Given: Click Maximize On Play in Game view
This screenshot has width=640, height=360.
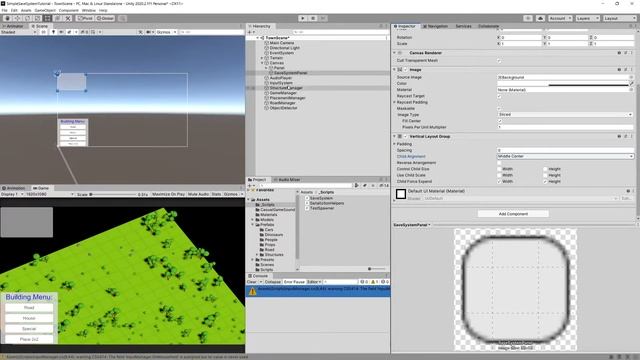Looking at the screenshot, I should (168, 194).
